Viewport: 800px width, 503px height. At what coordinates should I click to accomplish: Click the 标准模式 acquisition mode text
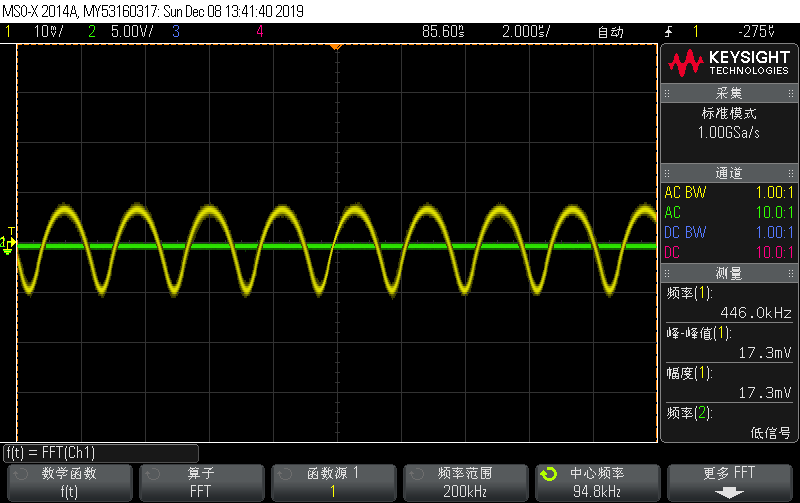729,113
